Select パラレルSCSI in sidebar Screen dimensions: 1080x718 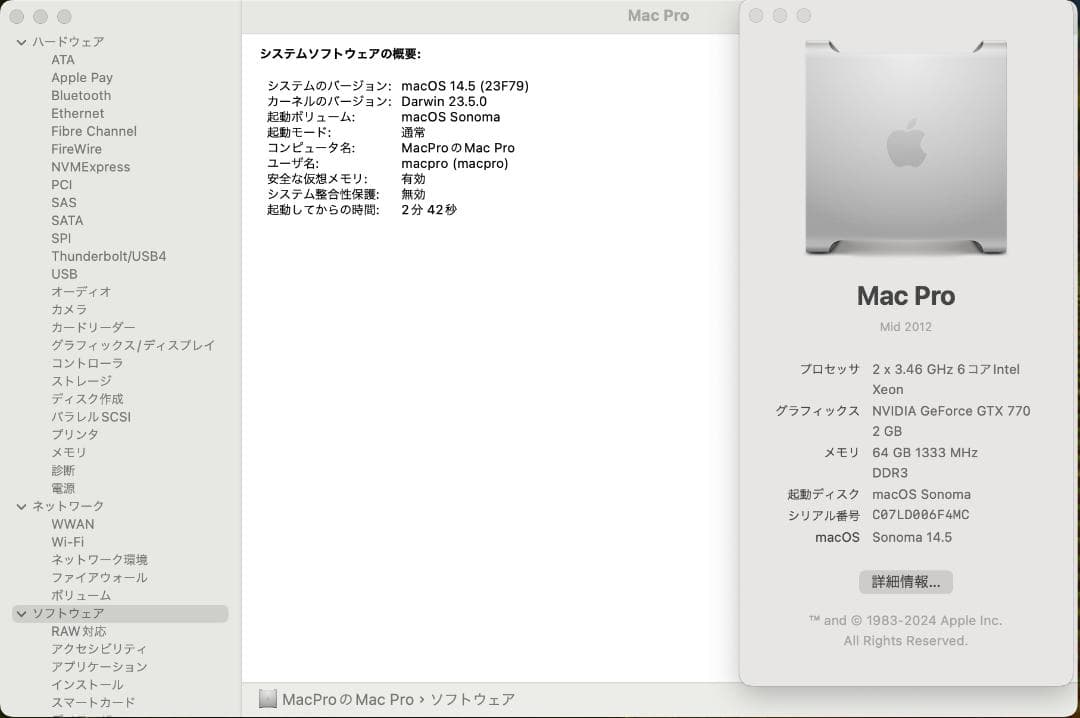(91, 418)
